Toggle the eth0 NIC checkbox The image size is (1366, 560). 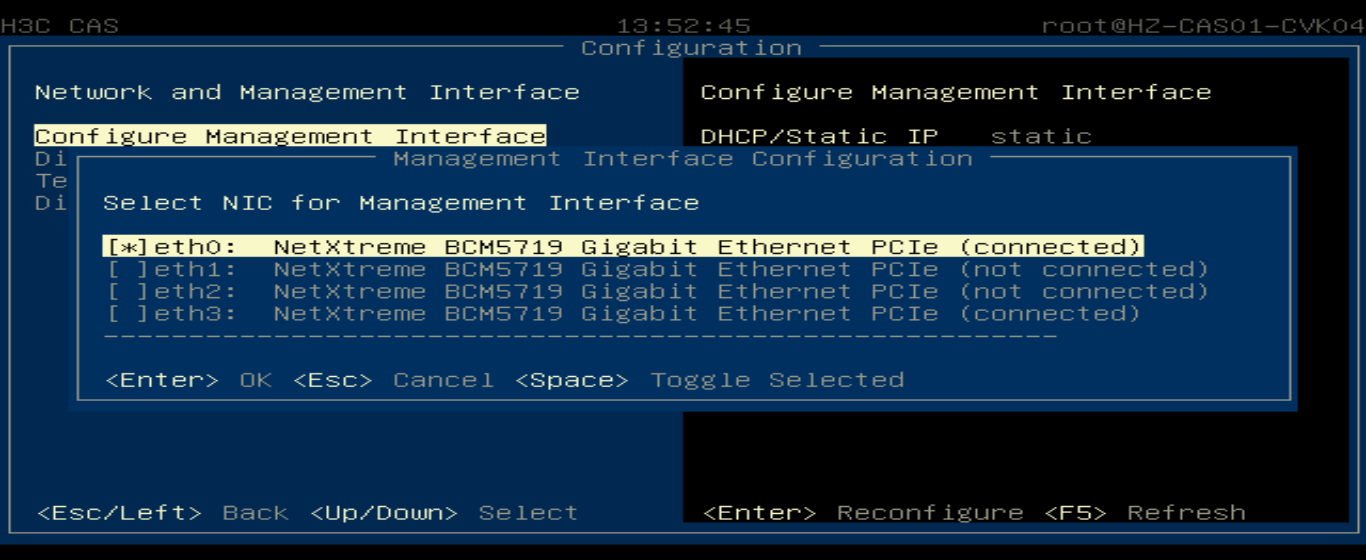click(623, 247)
